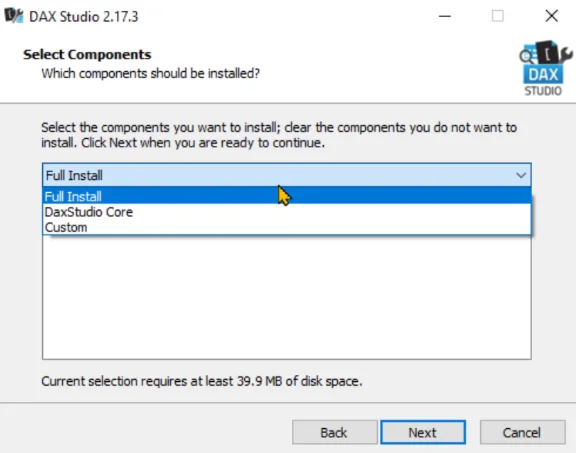This screenshot has width=576, height=453.
Task: Click the component selection instruction paragraph
Action: coord(279,135)
